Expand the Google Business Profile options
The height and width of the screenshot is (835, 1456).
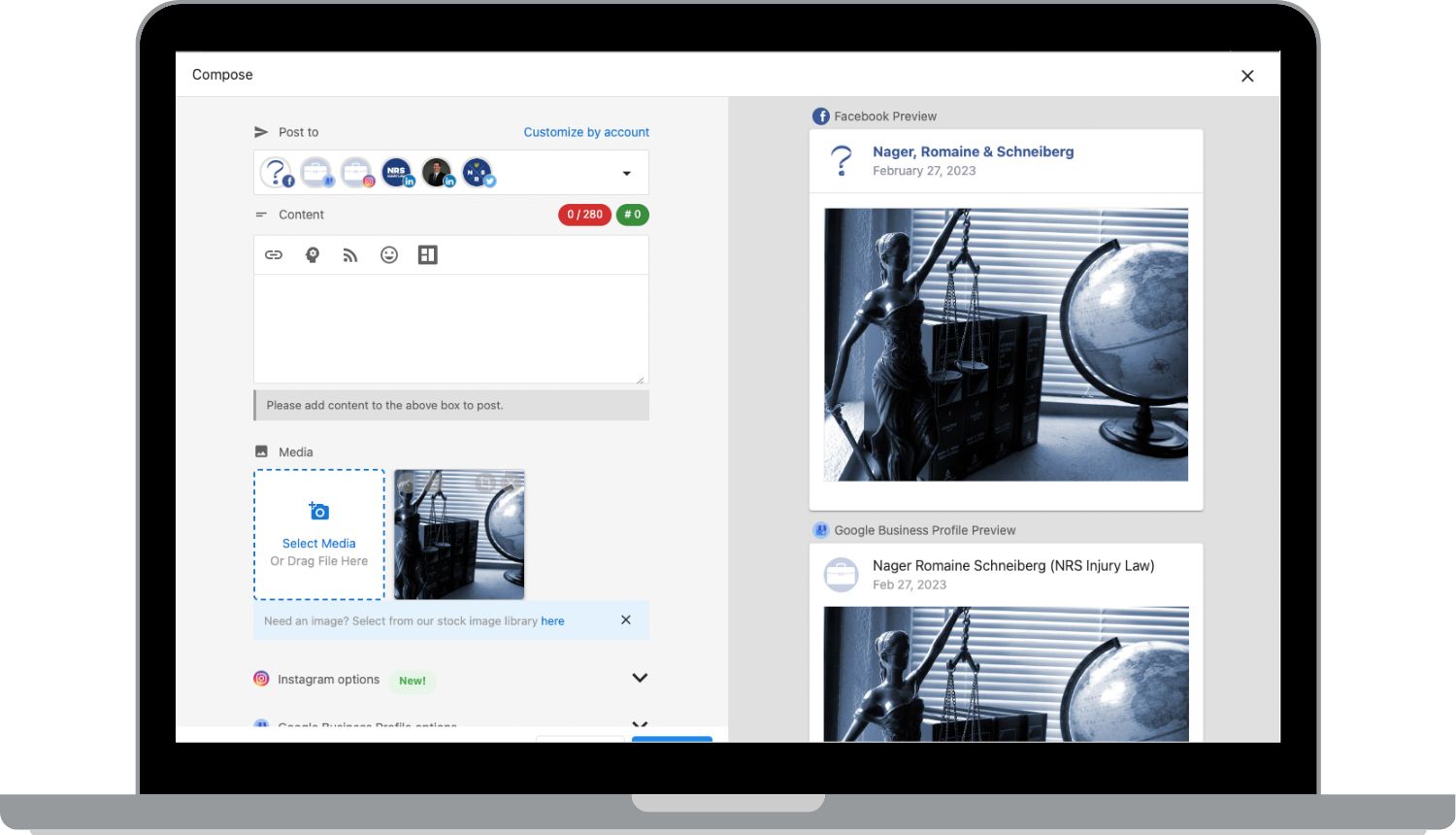coord(639,725)
